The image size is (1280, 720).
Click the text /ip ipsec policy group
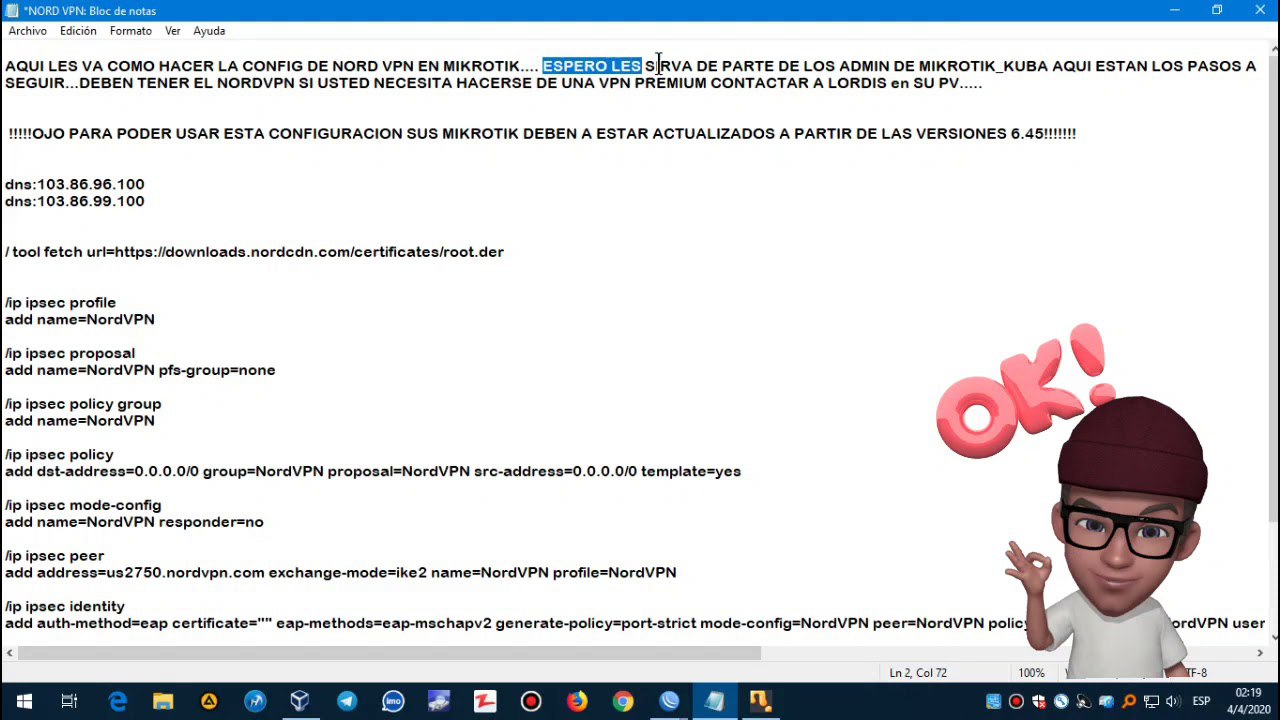pyautogui.click(x=83, y=404)
